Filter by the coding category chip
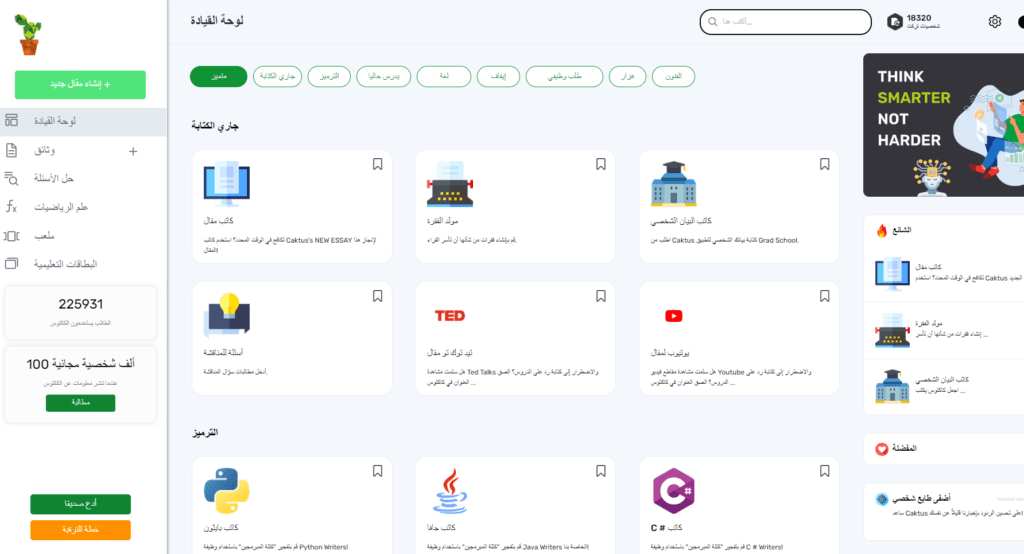This screenshot has width=1024, height=554. click(x=330, y=76)
